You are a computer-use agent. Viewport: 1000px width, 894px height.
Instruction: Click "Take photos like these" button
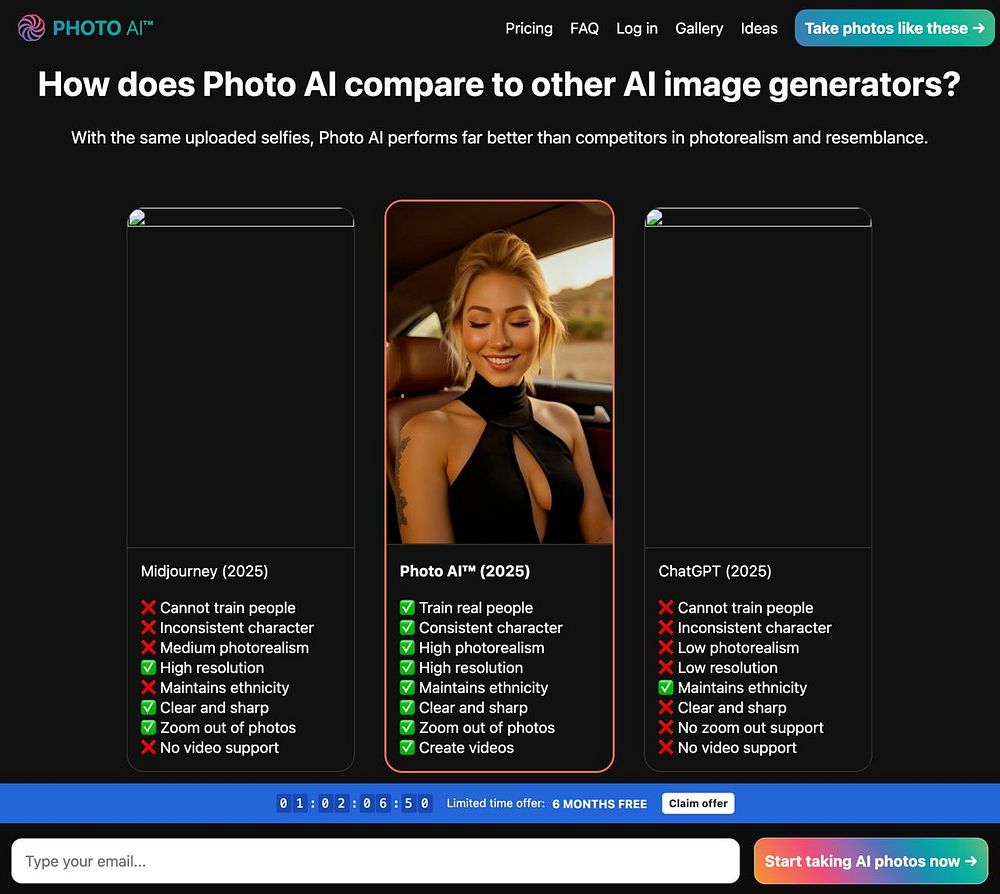(894, 28)
